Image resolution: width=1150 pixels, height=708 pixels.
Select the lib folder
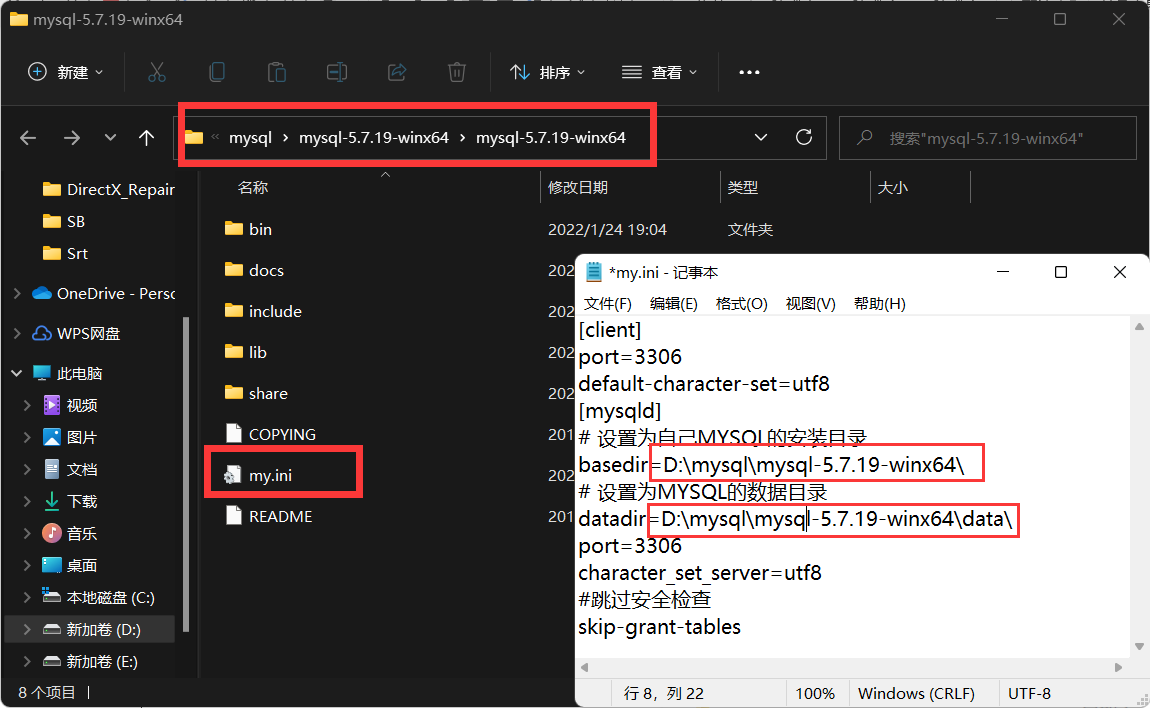pyautogui.click(x=257, y=352)
